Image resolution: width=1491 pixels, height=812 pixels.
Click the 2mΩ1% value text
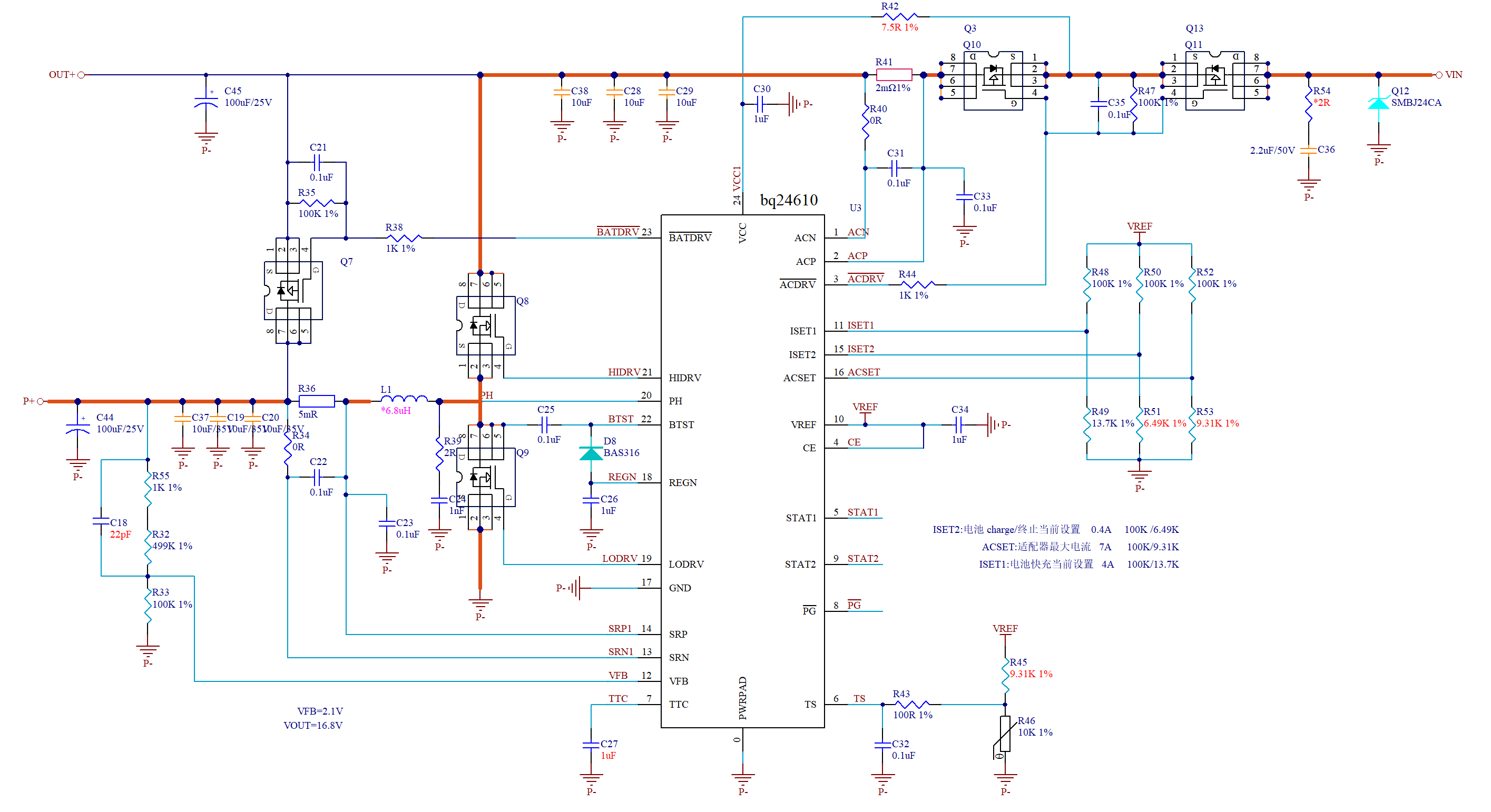(892, 88)
